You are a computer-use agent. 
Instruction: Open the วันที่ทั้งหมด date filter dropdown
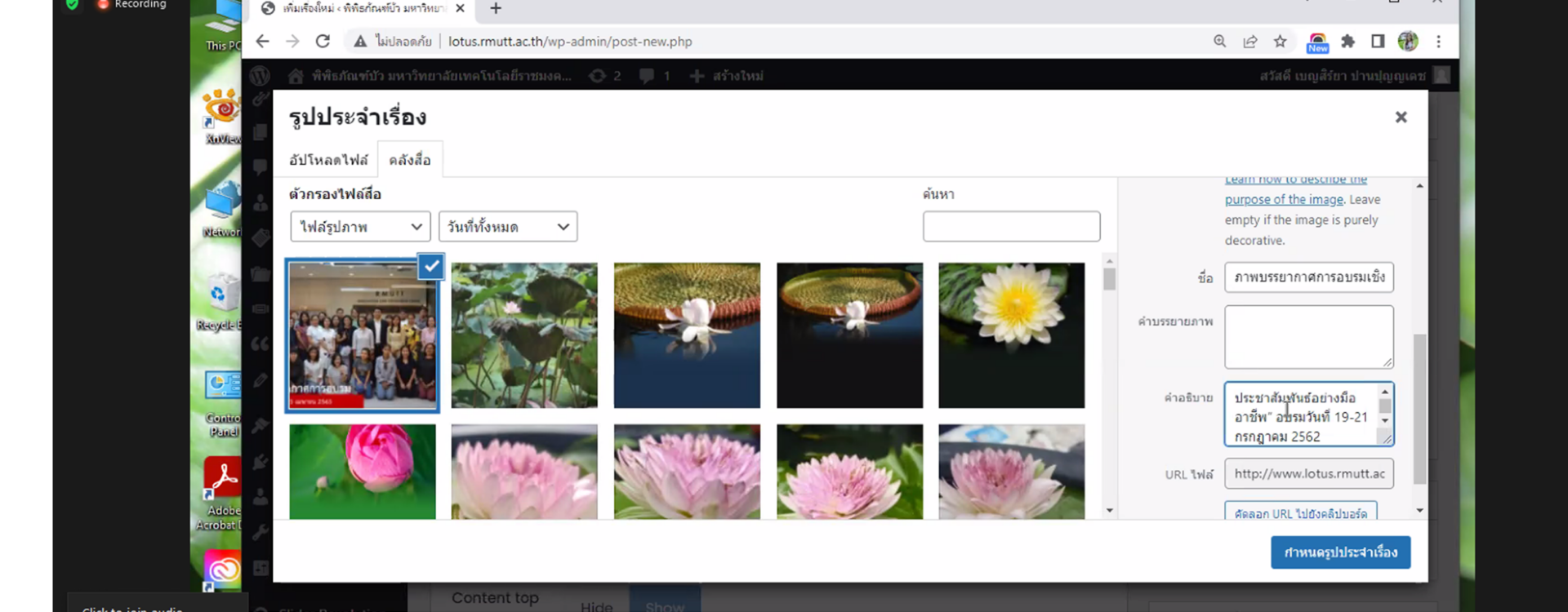click(508, 227)
